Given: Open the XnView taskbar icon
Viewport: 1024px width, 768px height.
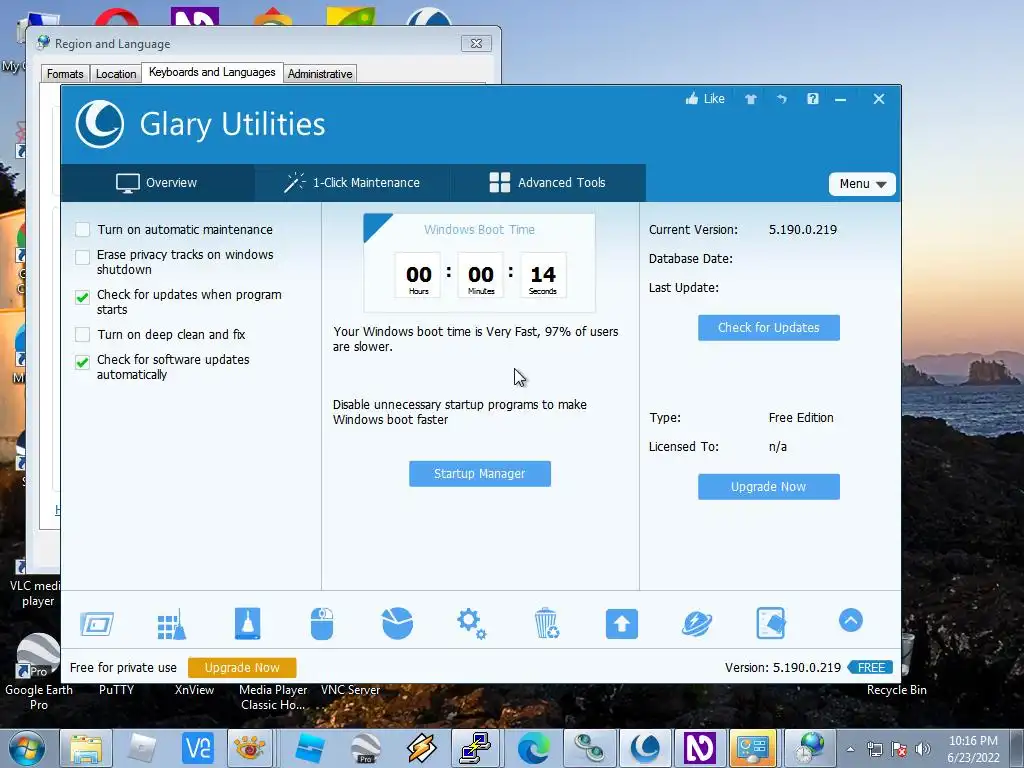Looking at the screenshot, I should point(250,748).
